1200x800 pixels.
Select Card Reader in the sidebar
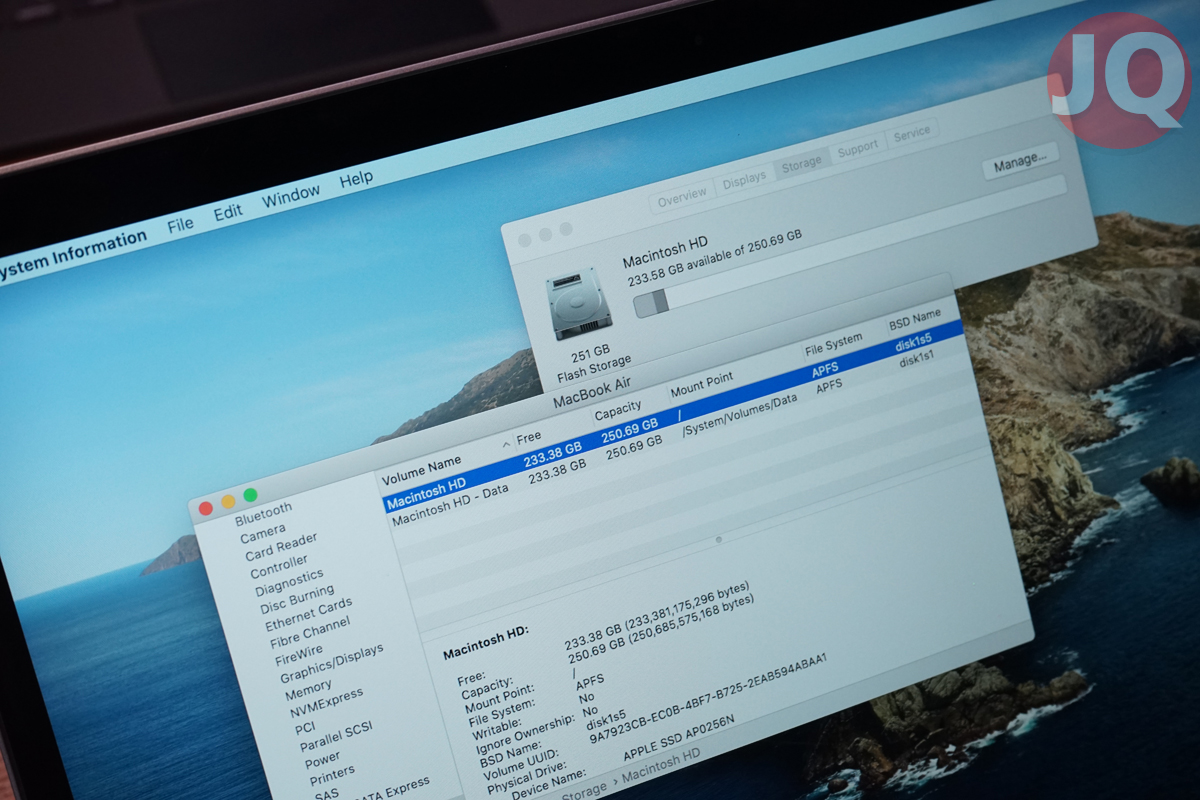281,547
